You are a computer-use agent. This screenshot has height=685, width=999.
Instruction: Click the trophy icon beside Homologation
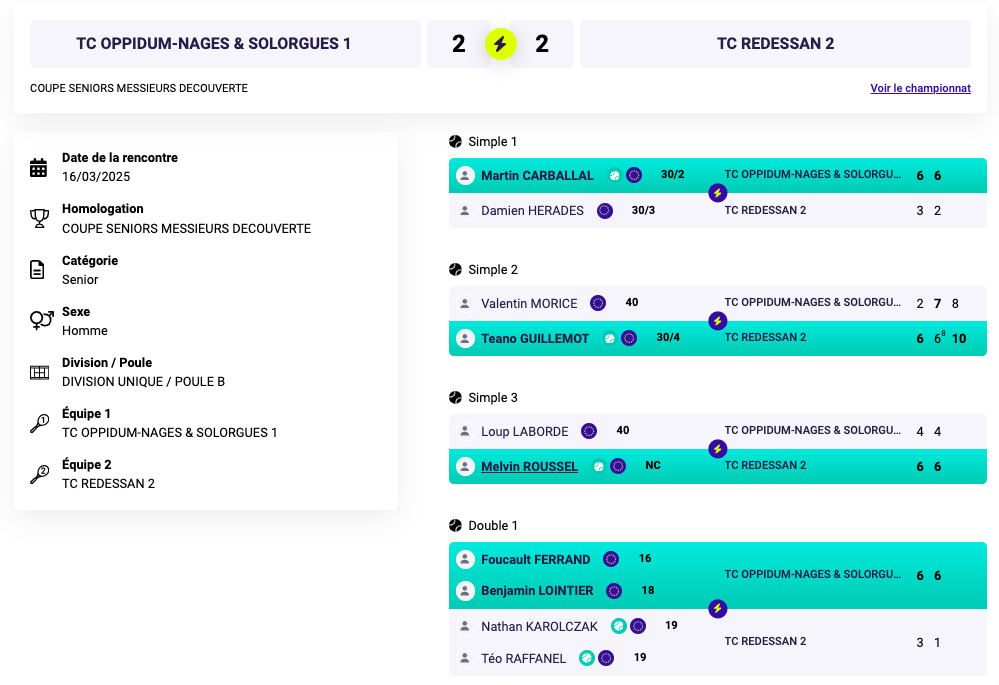click(x=40, y=219)
